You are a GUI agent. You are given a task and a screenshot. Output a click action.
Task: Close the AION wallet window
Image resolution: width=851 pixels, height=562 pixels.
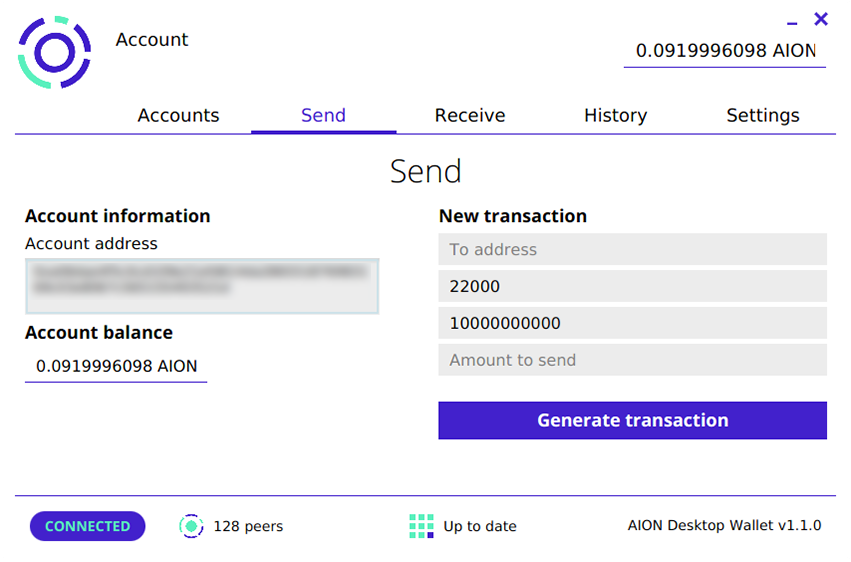(821, 19)
